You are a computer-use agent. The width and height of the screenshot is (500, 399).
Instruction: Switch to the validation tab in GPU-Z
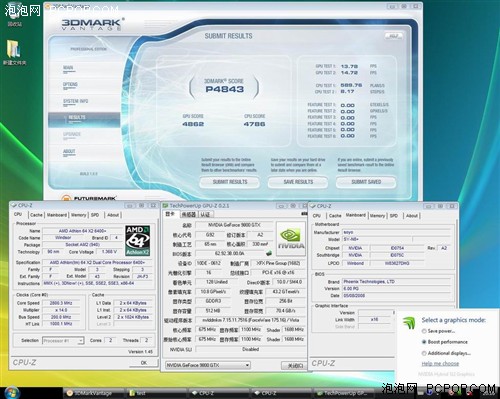point(205,214)
